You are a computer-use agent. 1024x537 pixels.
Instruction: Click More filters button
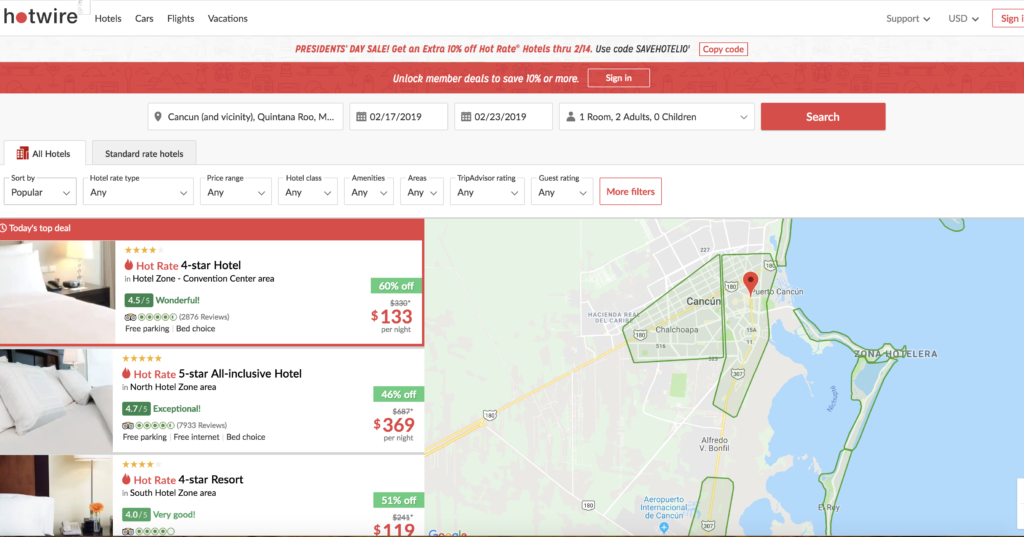pyautogui.click(x=630, y=191)
